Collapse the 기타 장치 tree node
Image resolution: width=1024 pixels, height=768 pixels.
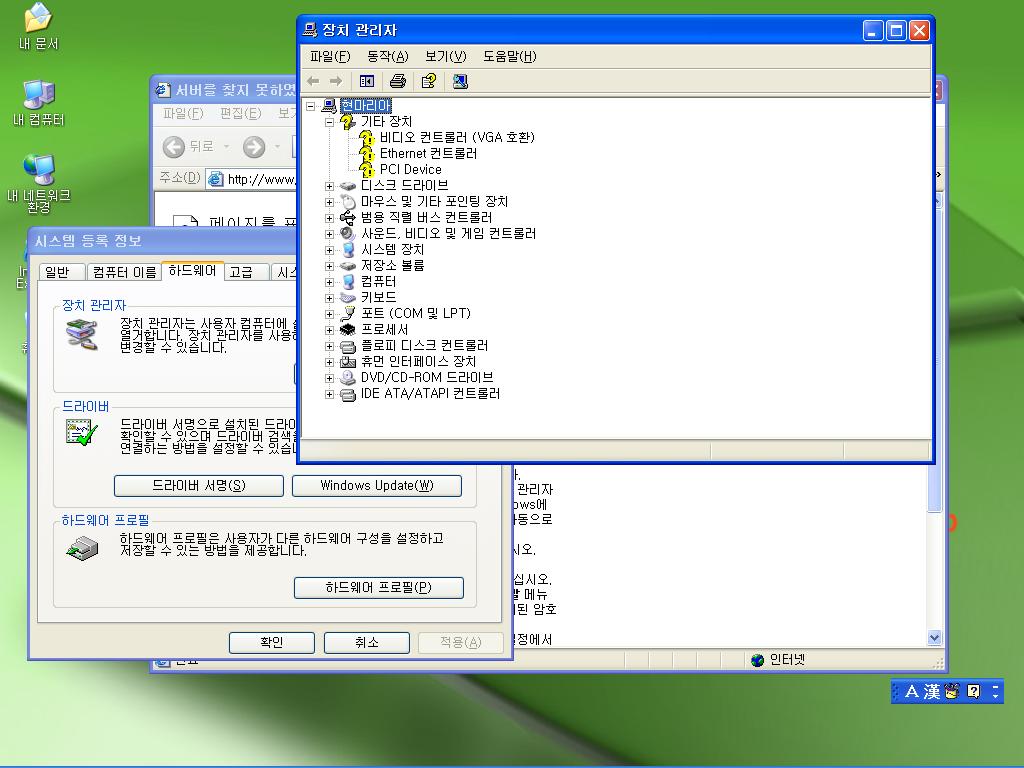(x=329, y=121)
